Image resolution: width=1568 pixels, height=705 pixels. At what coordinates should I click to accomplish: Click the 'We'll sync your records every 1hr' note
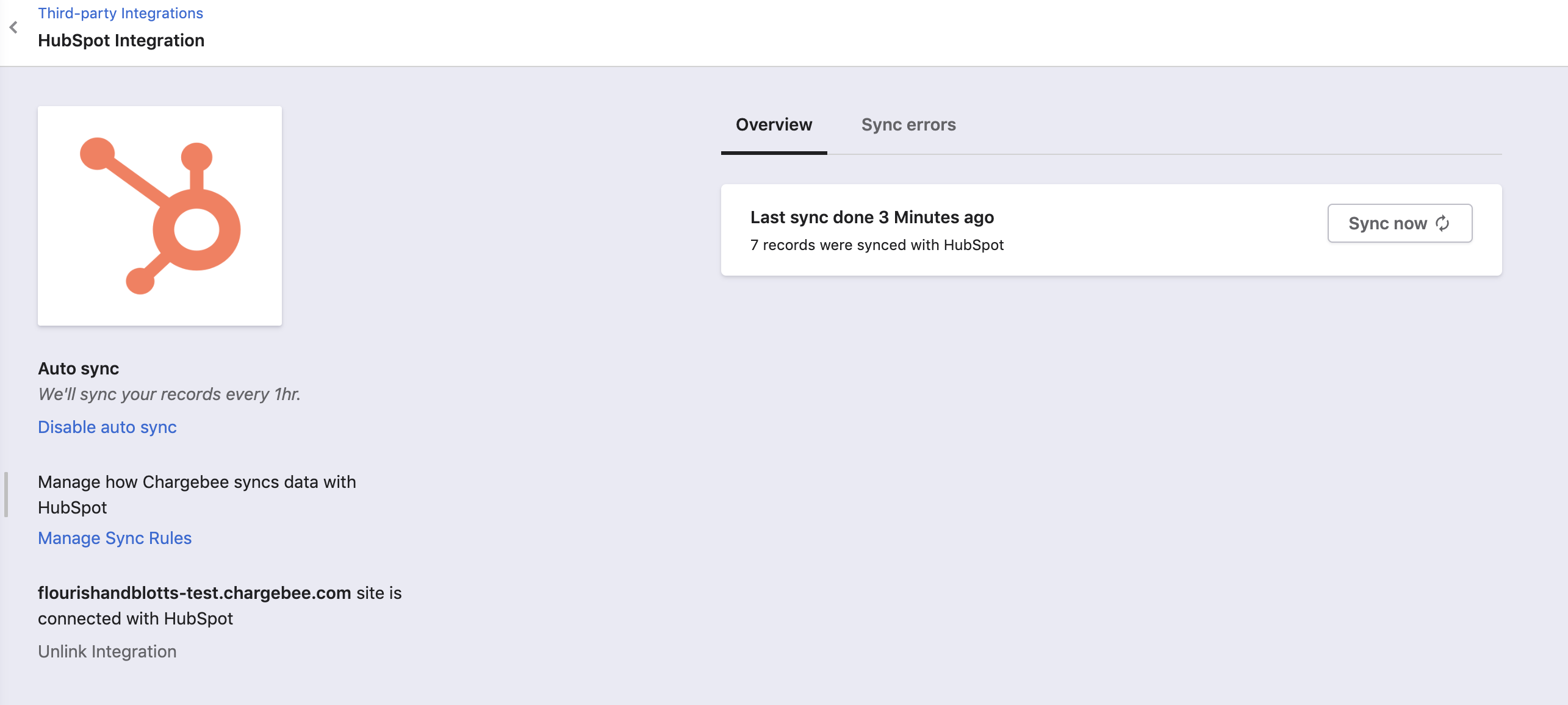pyautogui.click(x=169, y=394)
